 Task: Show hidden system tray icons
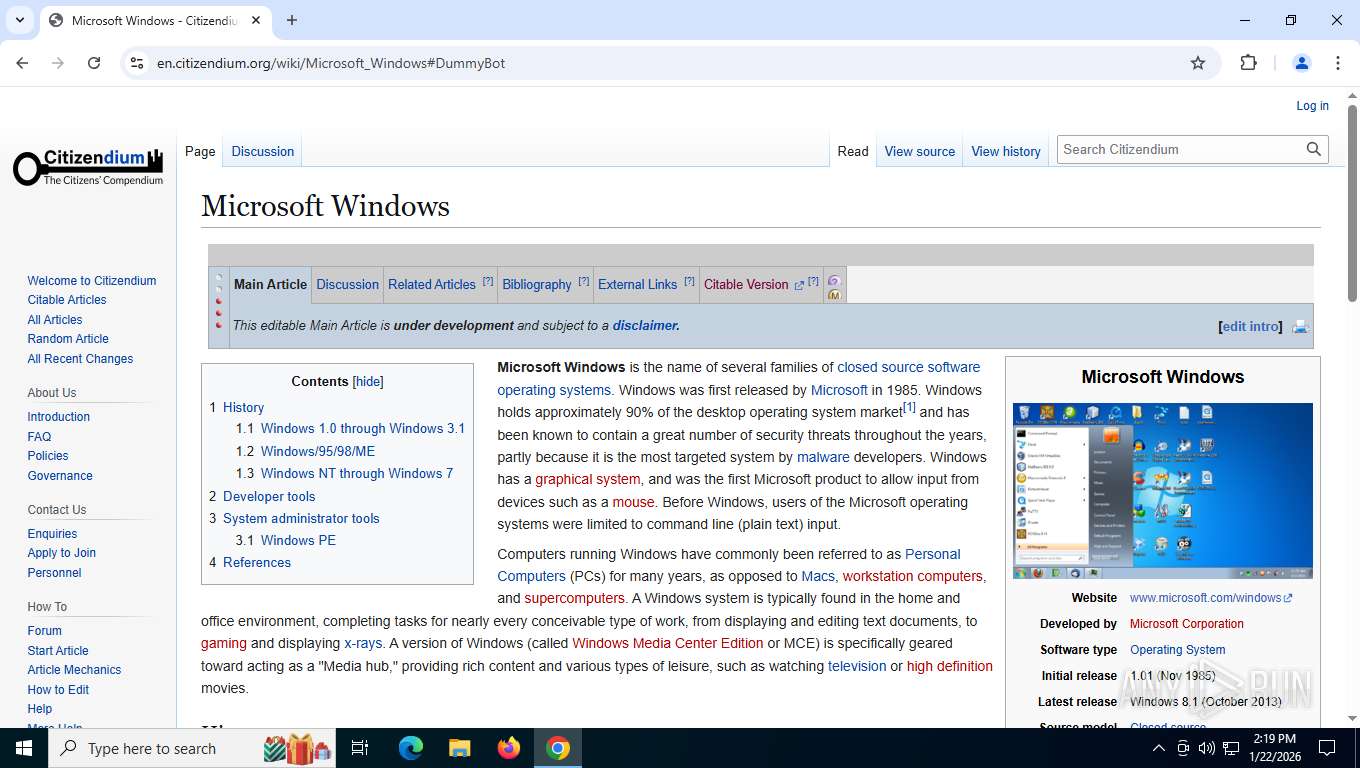[1159, 748]
